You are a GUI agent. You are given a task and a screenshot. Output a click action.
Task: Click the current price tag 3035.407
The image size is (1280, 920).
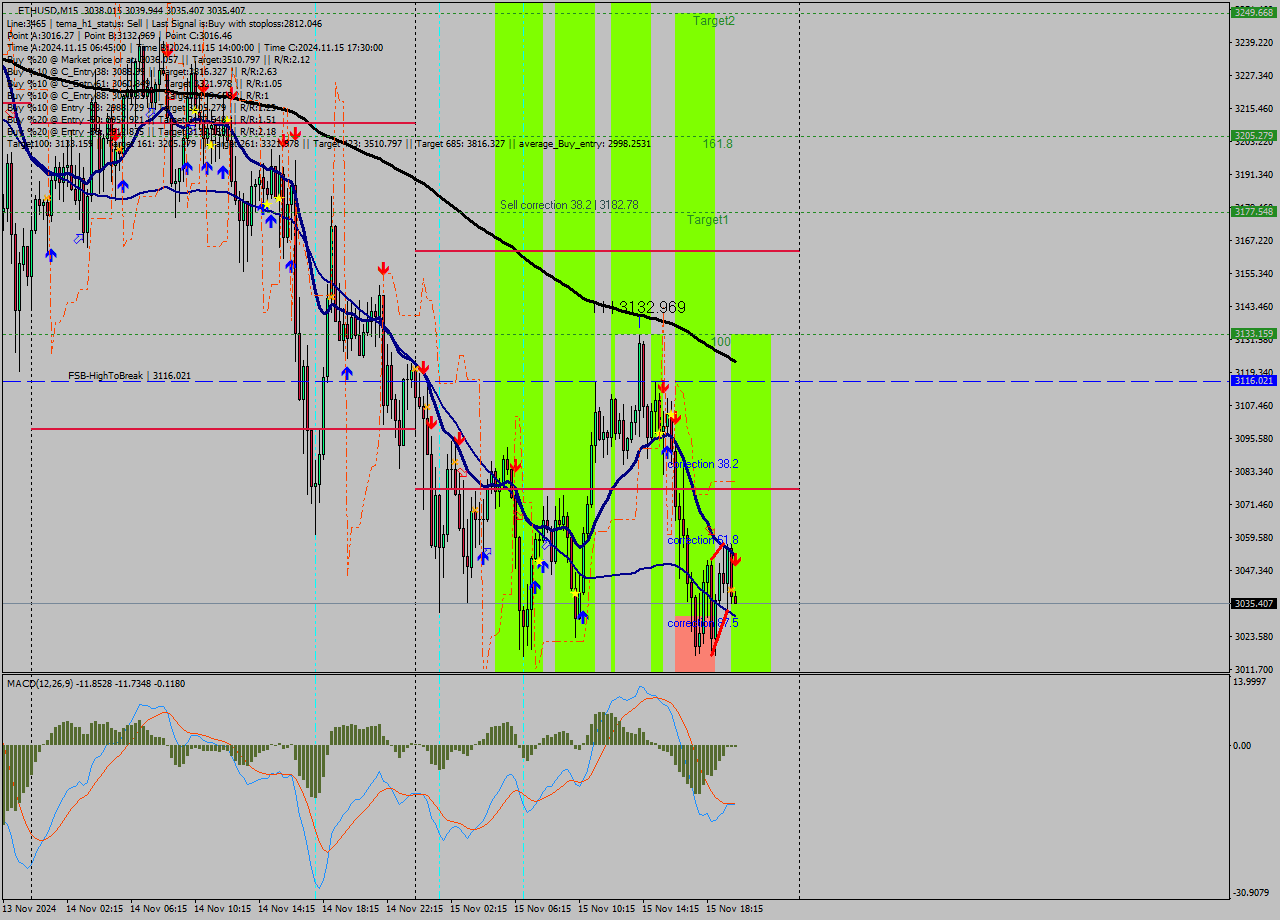click(x=1253, y=603)
